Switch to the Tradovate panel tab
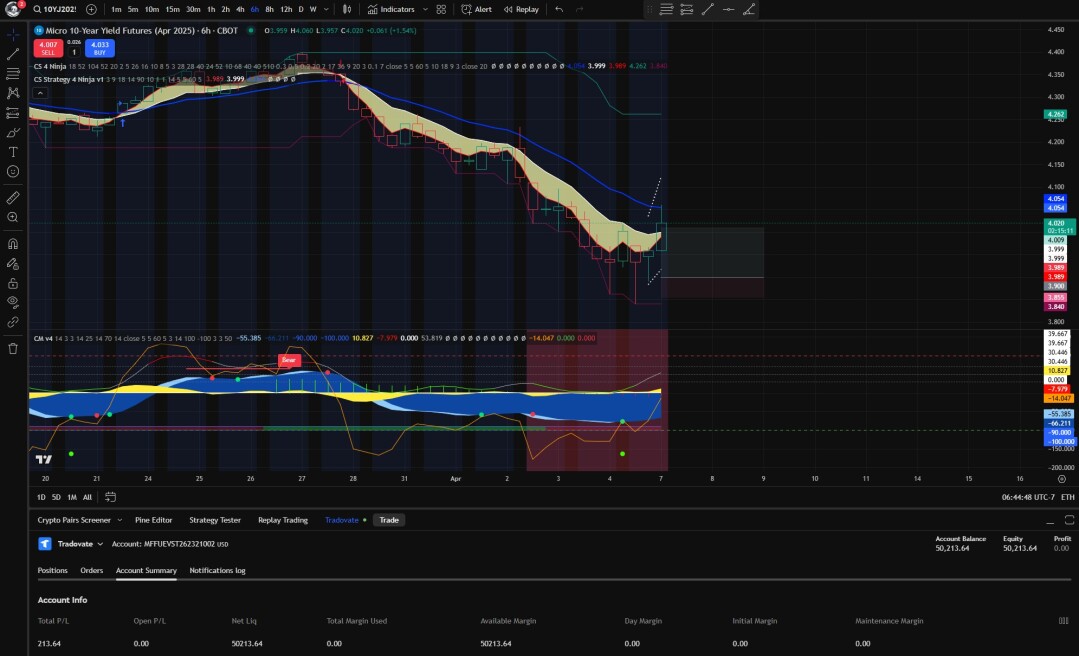This screenshot has width=1079, height=656. 342,520
